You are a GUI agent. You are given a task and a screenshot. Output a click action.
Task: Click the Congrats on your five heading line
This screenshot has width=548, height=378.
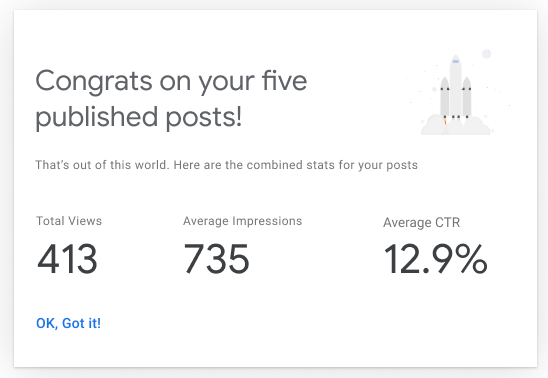pos(171,82)
